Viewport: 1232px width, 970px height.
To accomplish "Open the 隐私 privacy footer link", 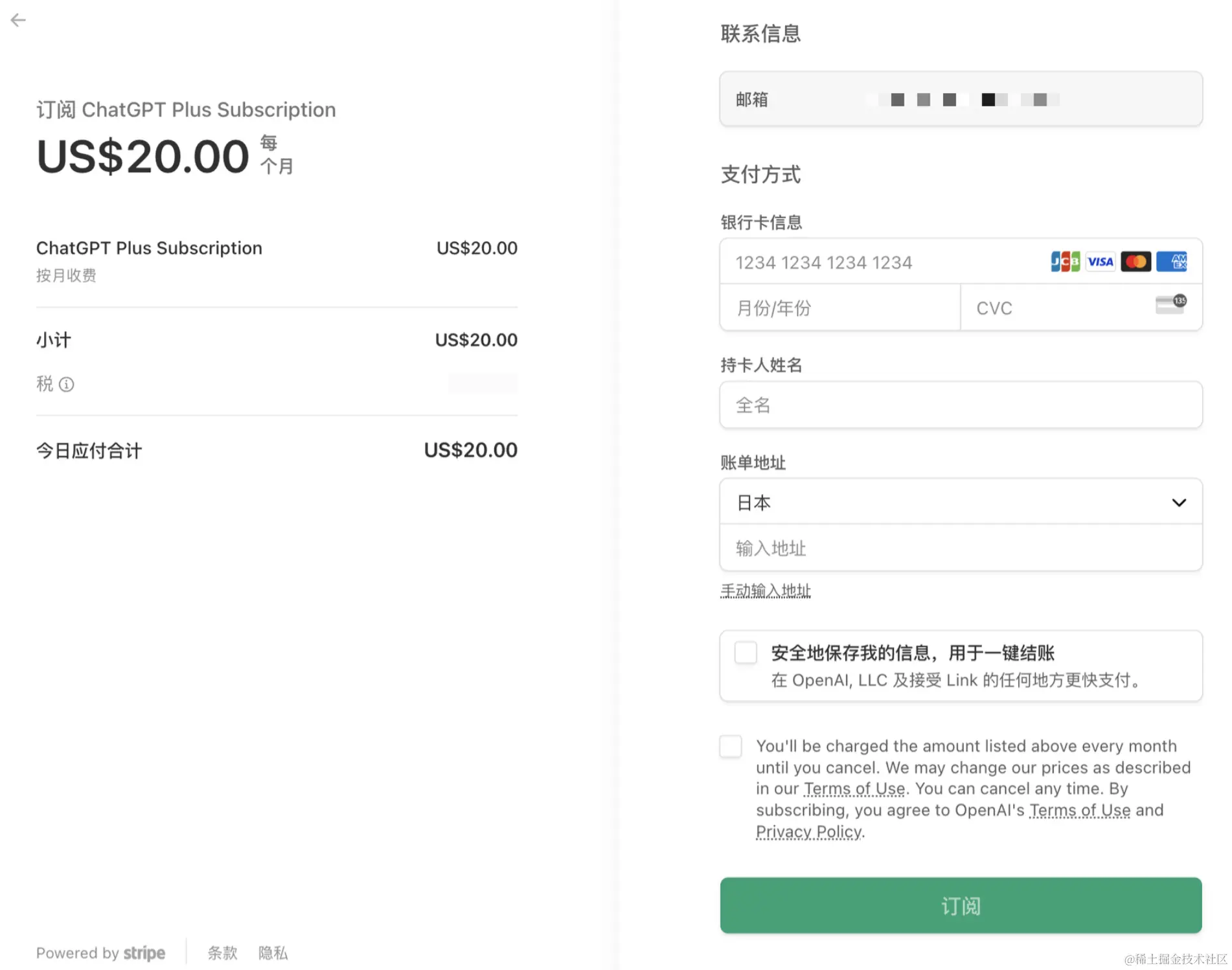I will [273, 953].
